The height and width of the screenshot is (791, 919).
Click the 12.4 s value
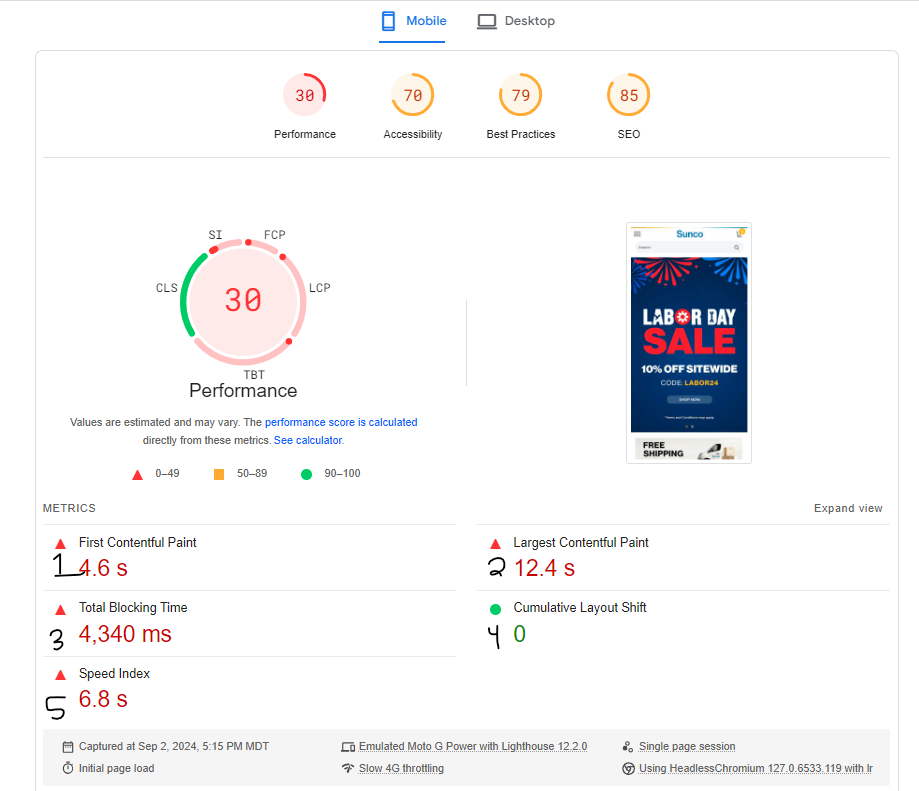click(x=544, y=568)
